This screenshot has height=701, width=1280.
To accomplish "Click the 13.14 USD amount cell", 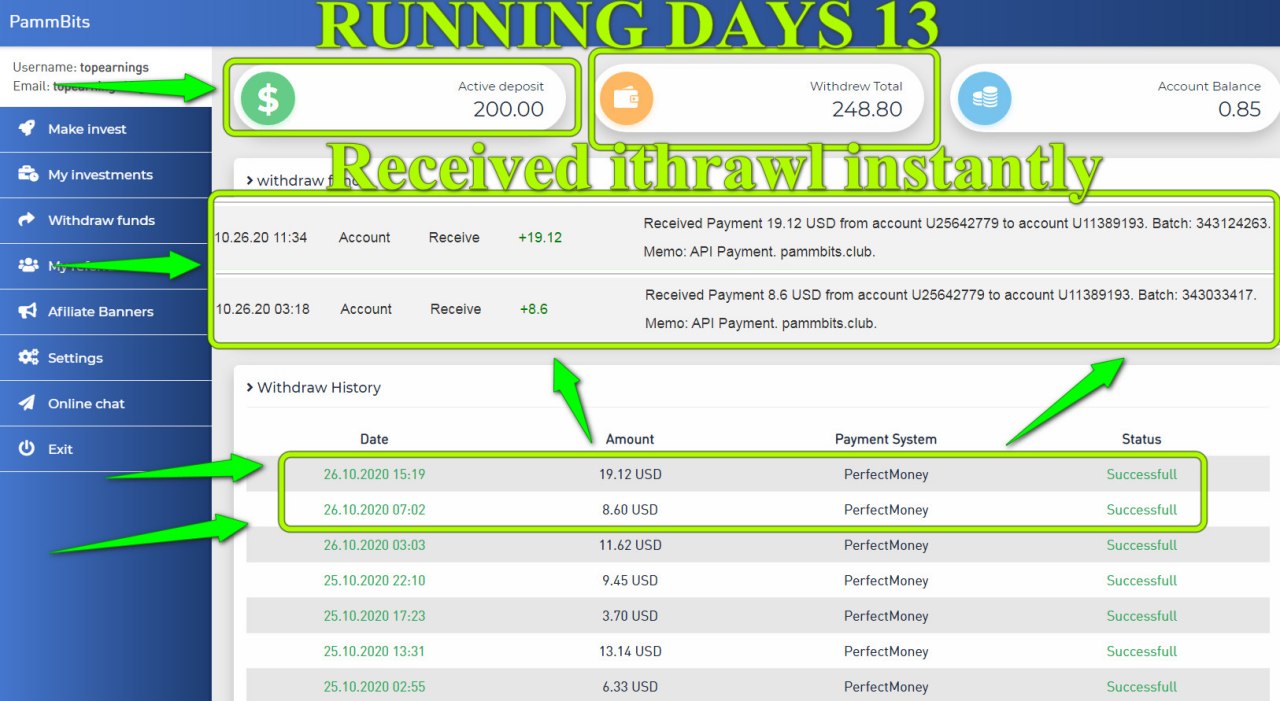I will (x=630, y=652).
